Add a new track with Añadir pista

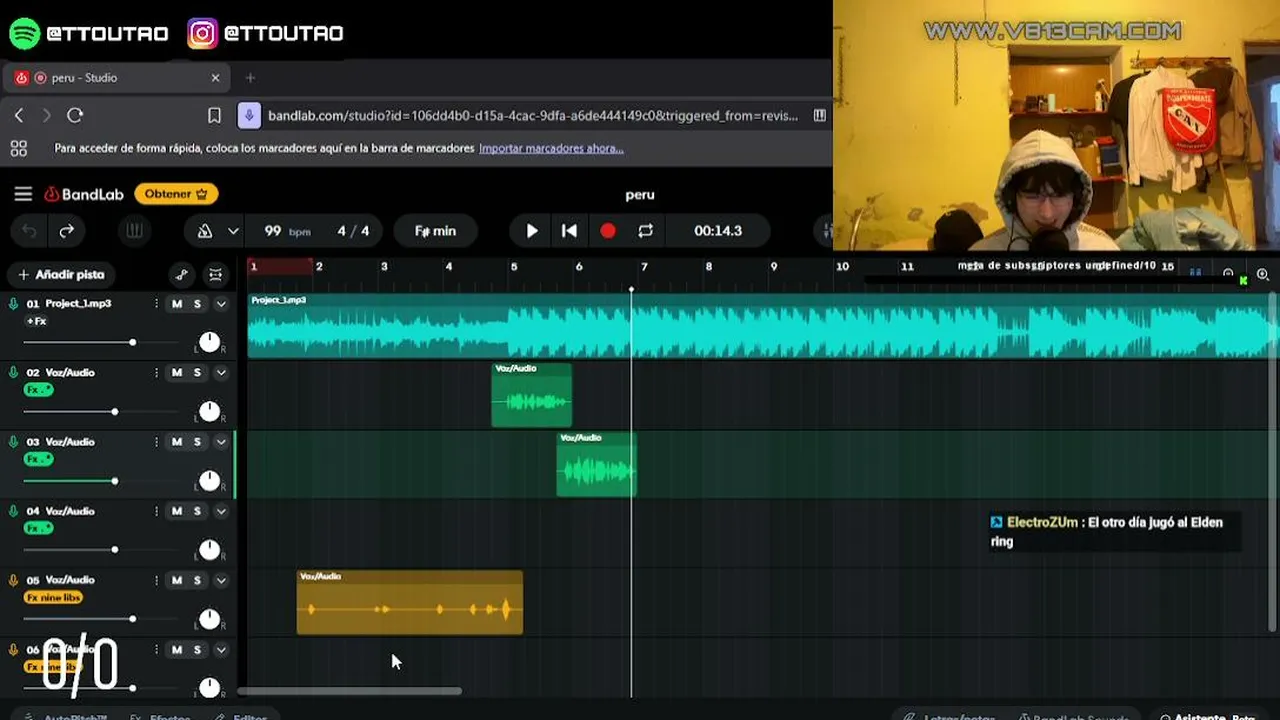click(60, 274)
